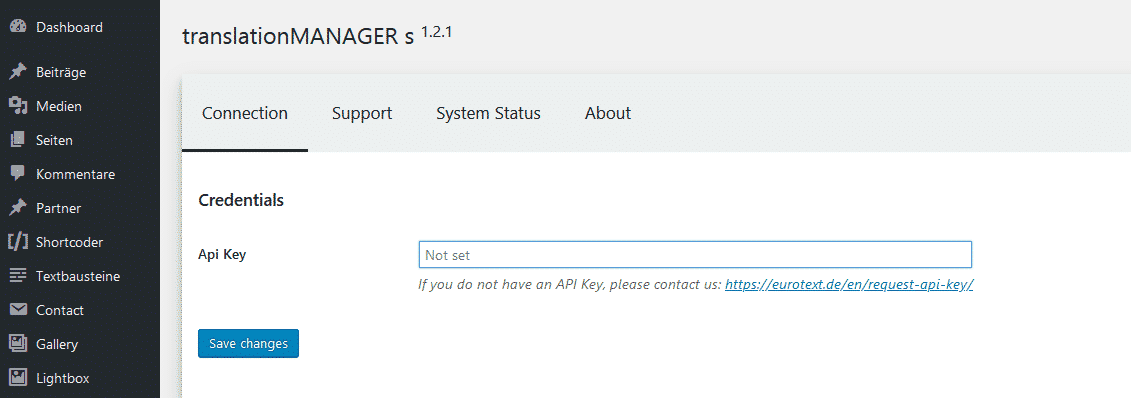The image size is (1131, 398).
Task: Click the Save changes button
Action: click(248, 343)
